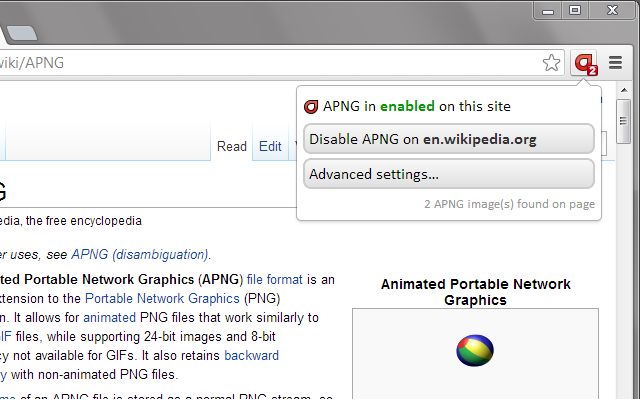Minimize the browser window
640x400 pixels.
(548, 10)
